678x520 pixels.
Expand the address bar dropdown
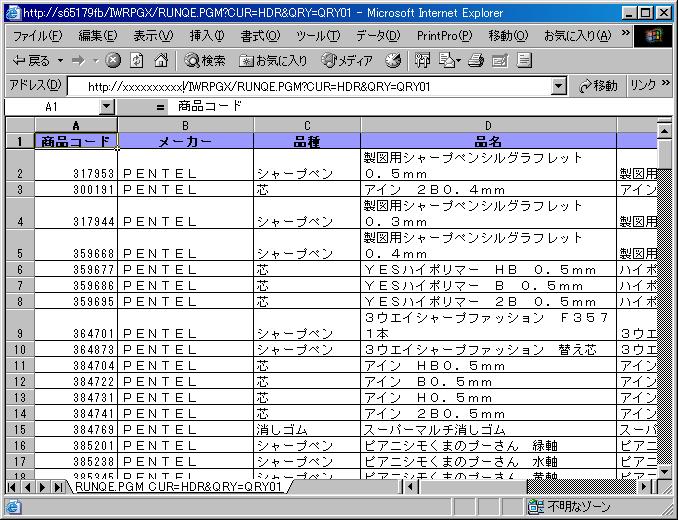[558, 86]
